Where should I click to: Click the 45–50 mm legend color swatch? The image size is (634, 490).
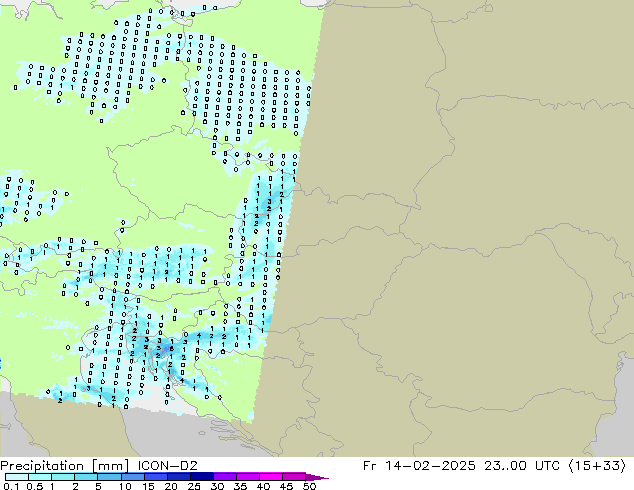pos(294,477)
